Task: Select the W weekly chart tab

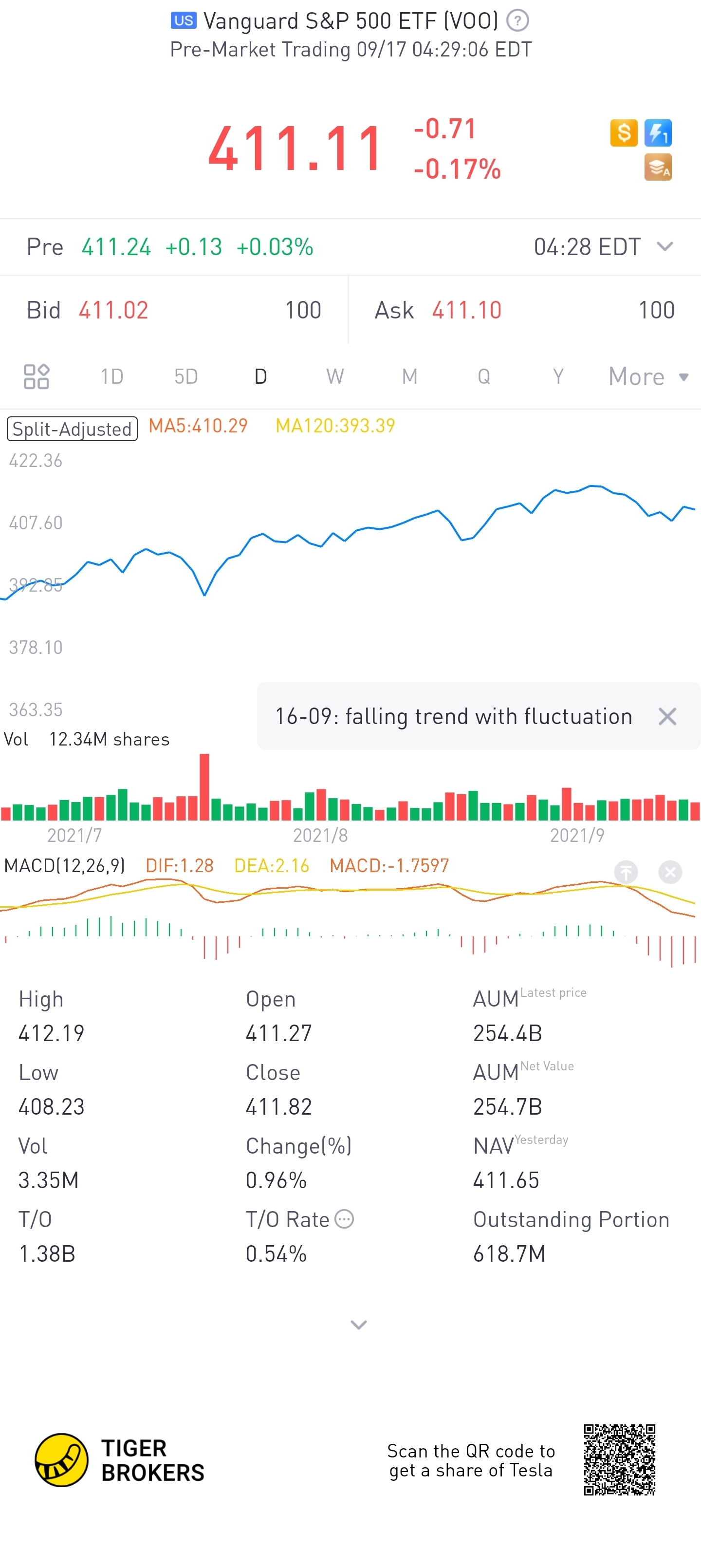Action: 335,376
